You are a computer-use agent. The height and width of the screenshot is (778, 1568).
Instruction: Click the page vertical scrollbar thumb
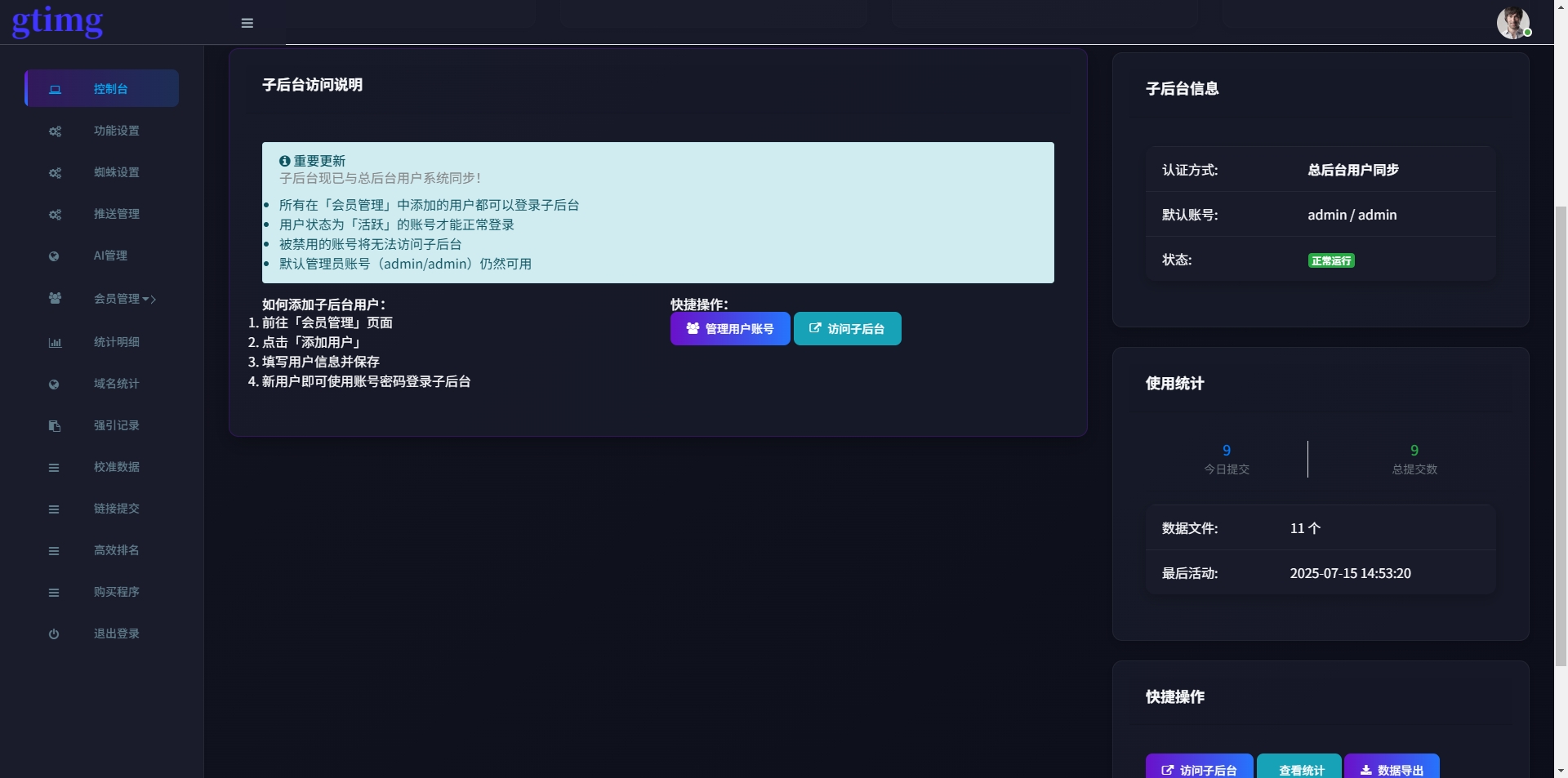pos(1561,436)
